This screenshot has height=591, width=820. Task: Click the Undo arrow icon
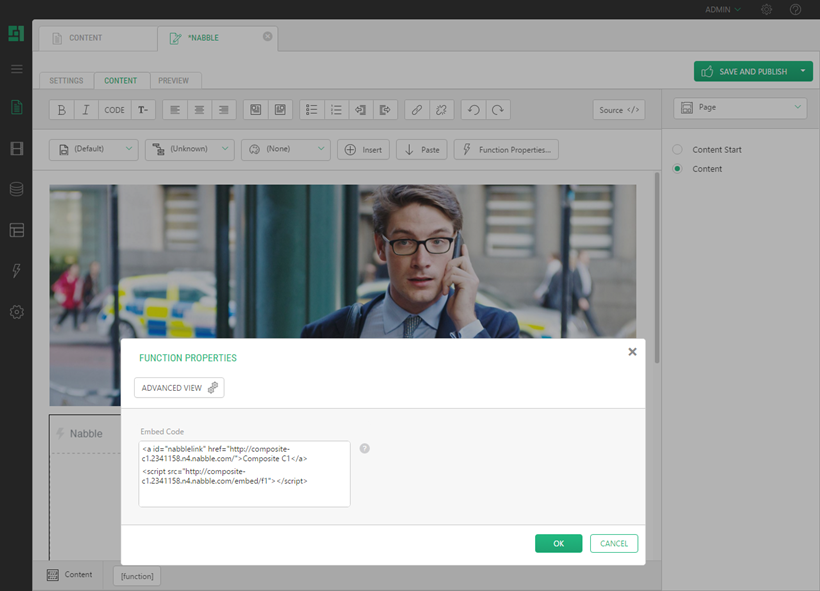(x=473, y=110)
